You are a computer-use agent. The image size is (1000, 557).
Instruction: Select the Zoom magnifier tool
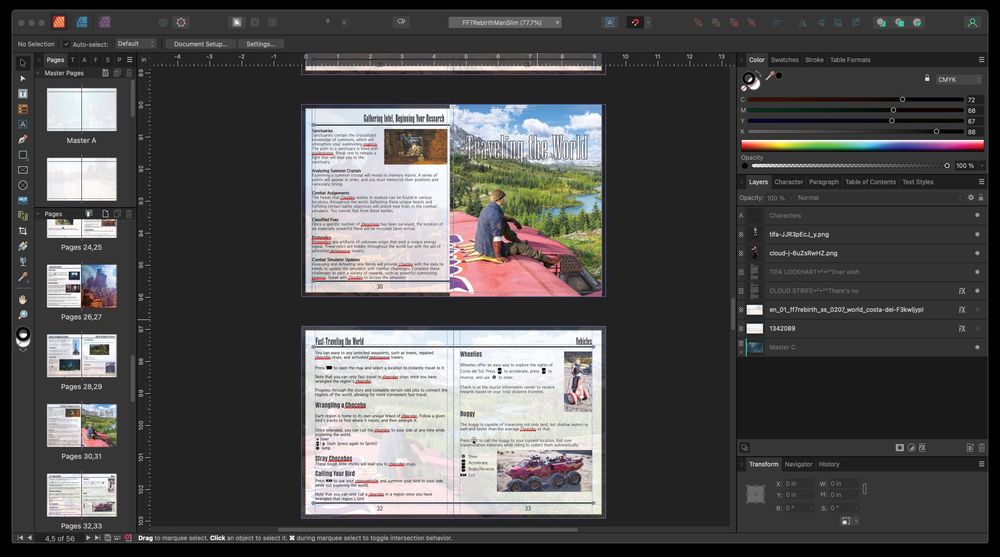[x=23, y=315]
